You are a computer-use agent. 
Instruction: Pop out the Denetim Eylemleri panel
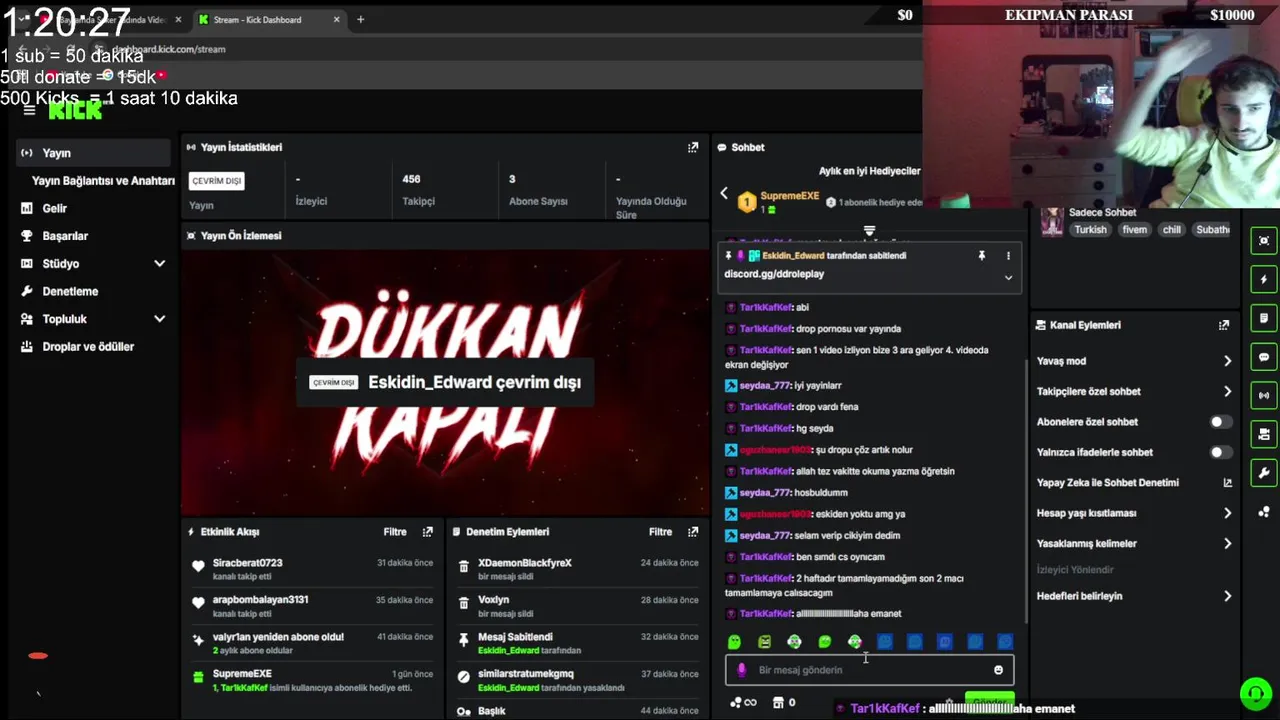pyautogui.click(x=693, y=532)
